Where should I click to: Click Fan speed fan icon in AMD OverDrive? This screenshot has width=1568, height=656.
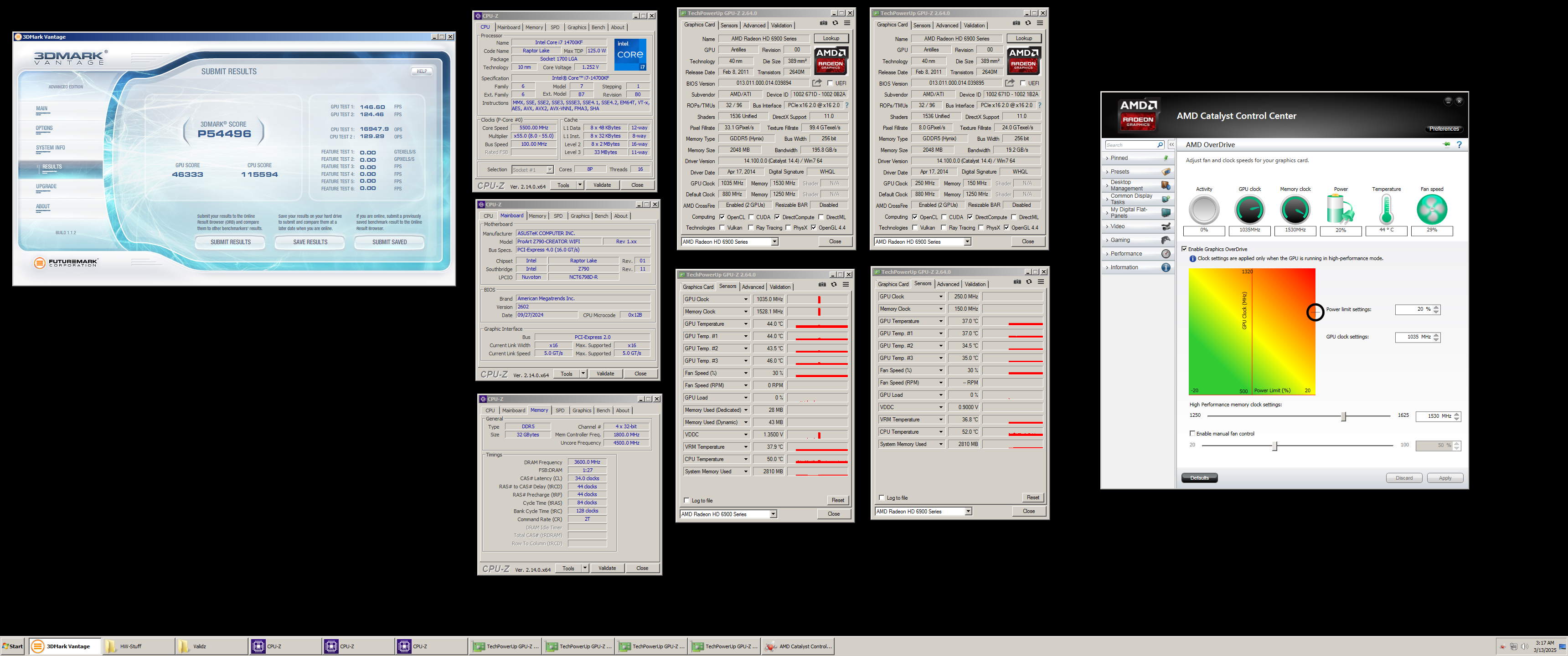tap(1432, 210)
